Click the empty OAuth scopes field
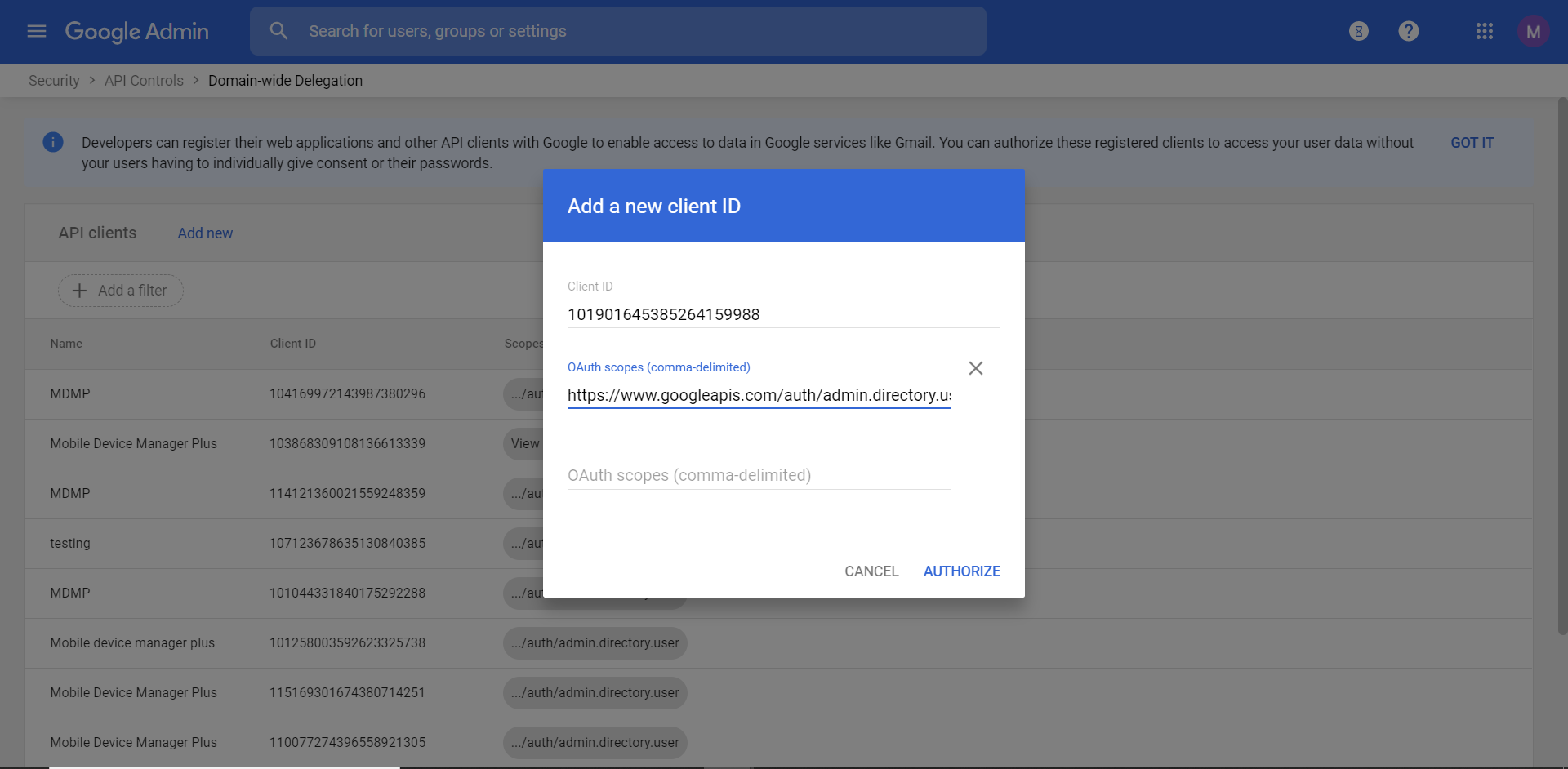The width and height of the screenshot is (1568, 769). tap(759, 475)
